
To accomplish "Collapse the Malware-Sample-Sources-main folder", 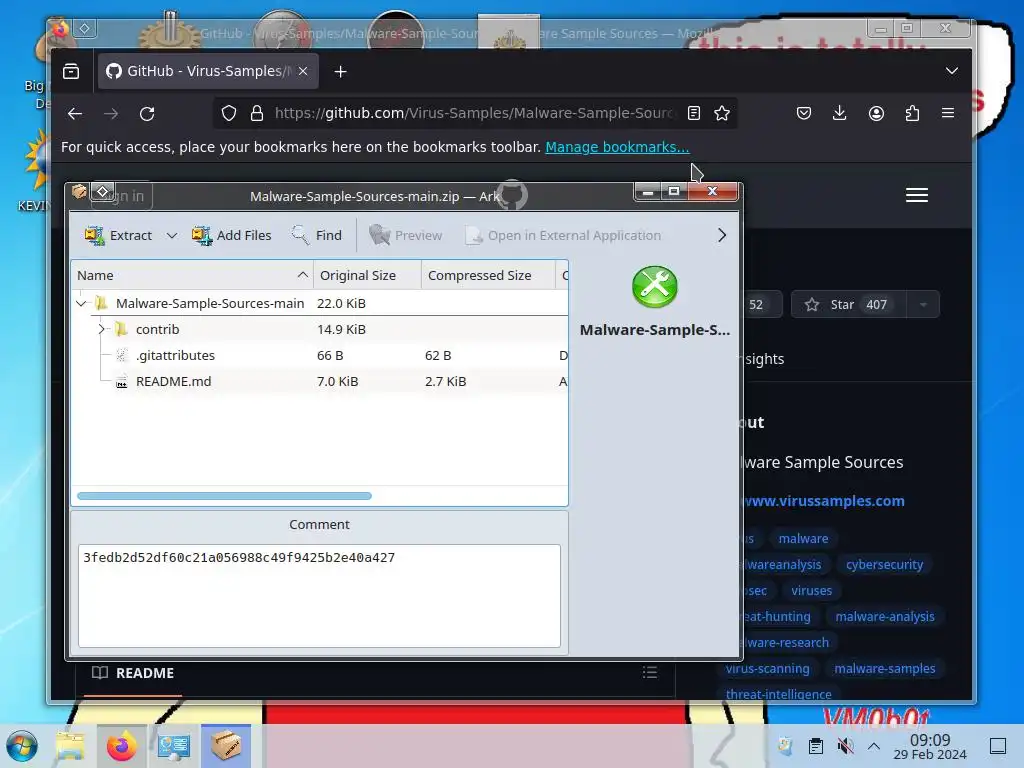I will [x=81, y=303].
